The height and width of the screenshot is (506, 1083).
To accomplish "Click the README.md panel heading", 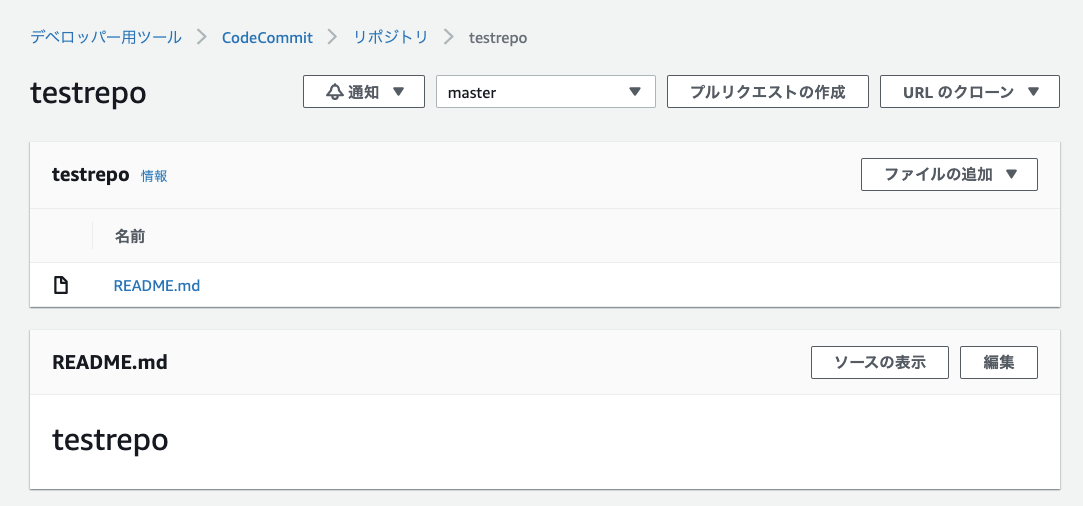I will pos(110,362).
